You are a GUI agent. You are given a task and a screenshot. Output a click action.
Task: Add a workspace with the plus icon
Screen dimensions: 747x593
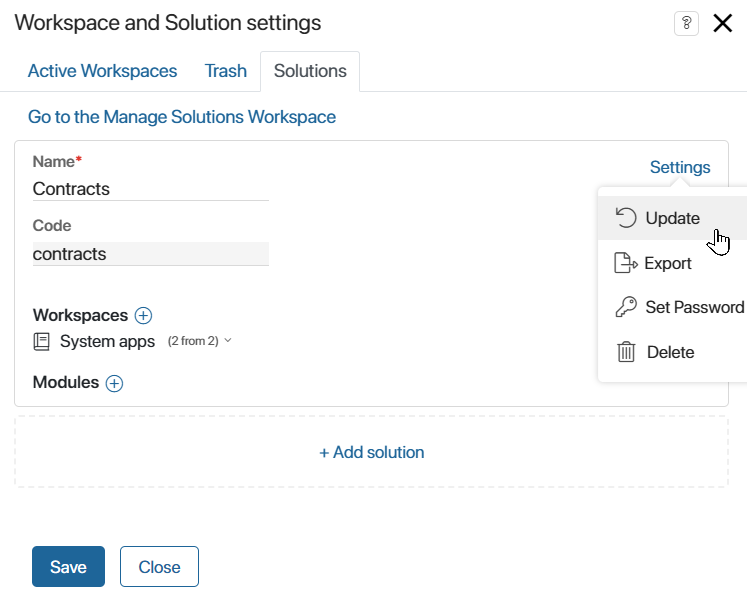pyautogui.click(x=143, y=315)
